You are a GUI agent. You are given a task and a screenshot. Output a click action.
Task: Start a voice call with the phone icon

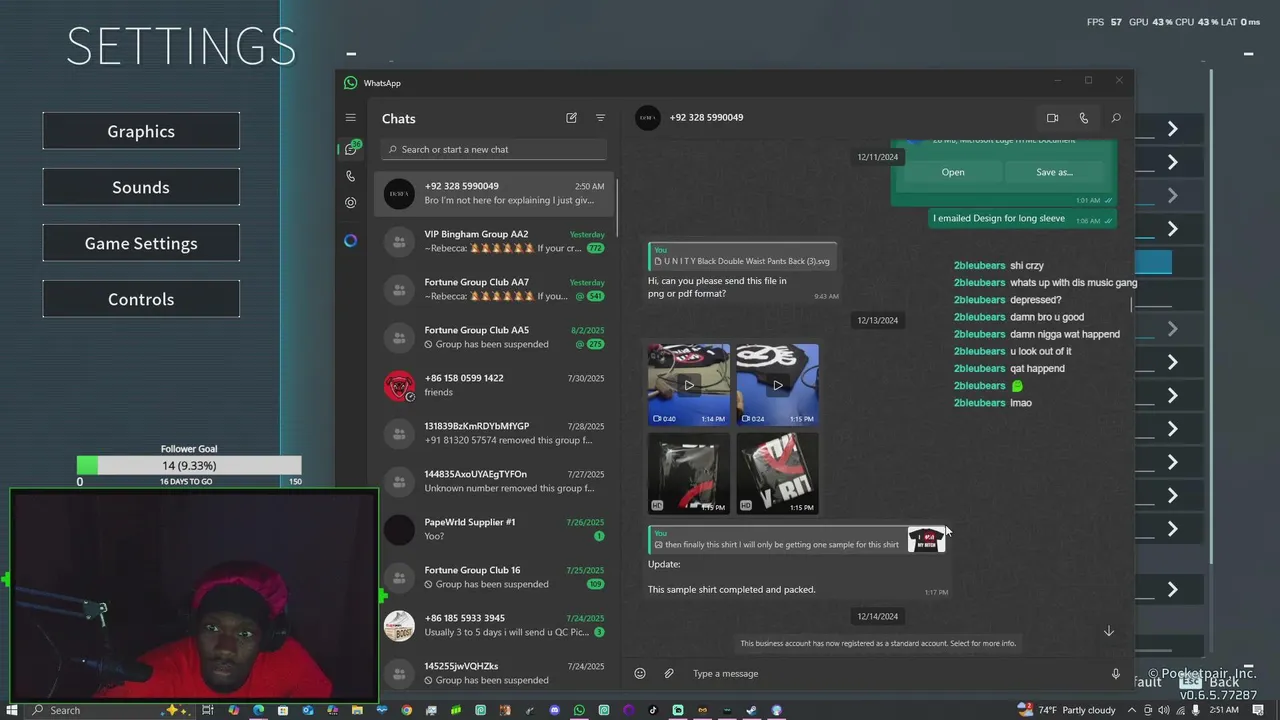coord(1083,118)
